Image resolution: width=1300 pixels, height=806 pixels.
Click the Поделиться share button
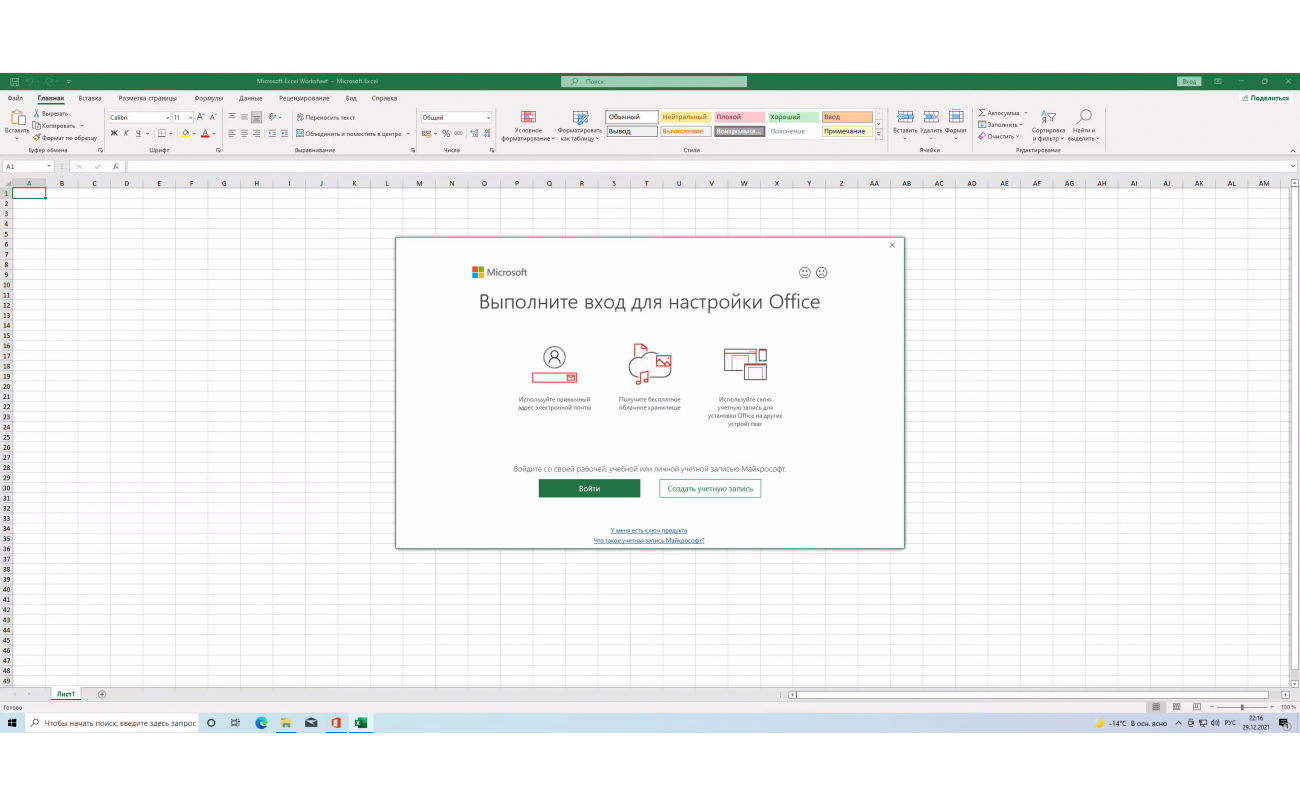(x=1266, y=98)
